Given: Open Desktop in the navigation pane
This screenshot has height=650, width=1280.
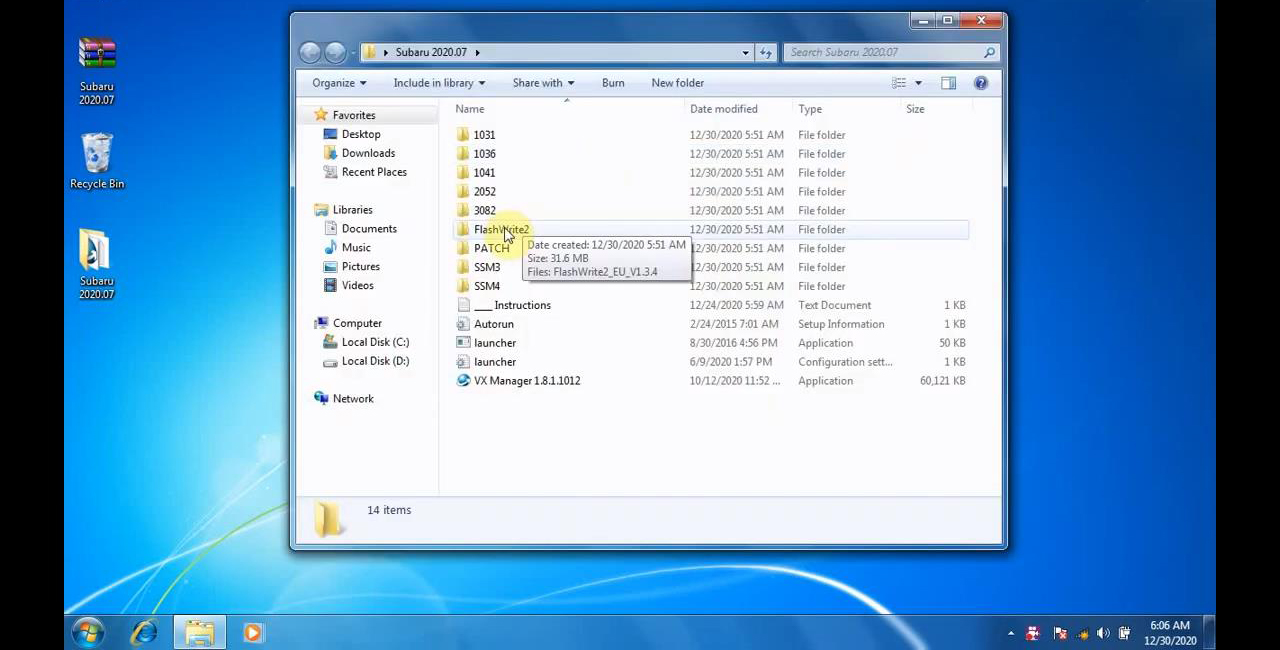Looking at the screenshot, I should 360,134.
